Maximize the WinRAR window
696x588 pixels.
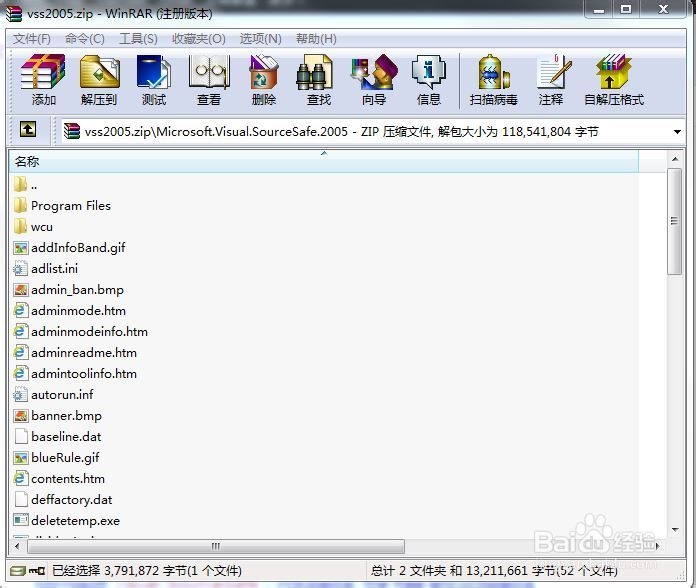coord(626,10)
